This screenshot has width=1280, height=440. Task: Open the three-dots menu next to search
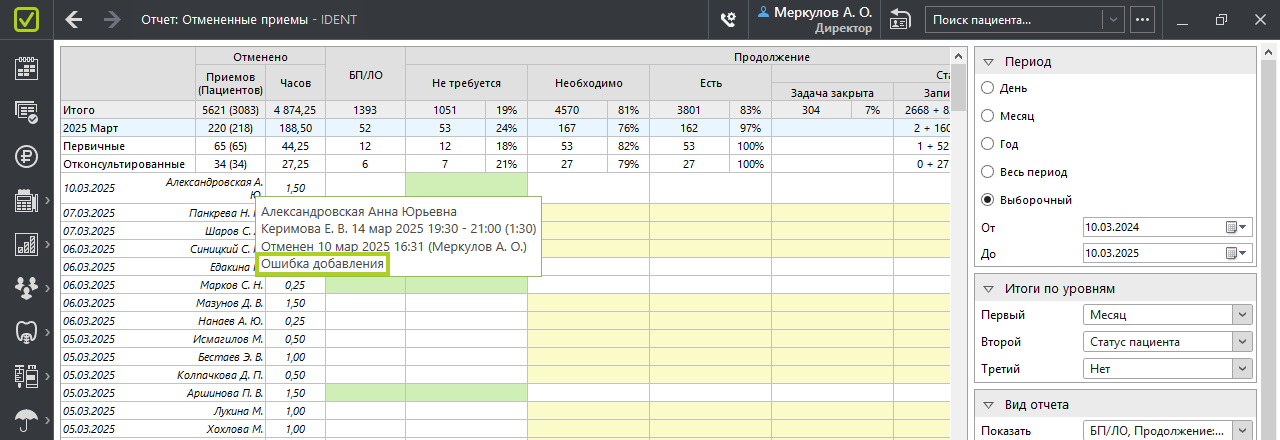[1142, 19]
